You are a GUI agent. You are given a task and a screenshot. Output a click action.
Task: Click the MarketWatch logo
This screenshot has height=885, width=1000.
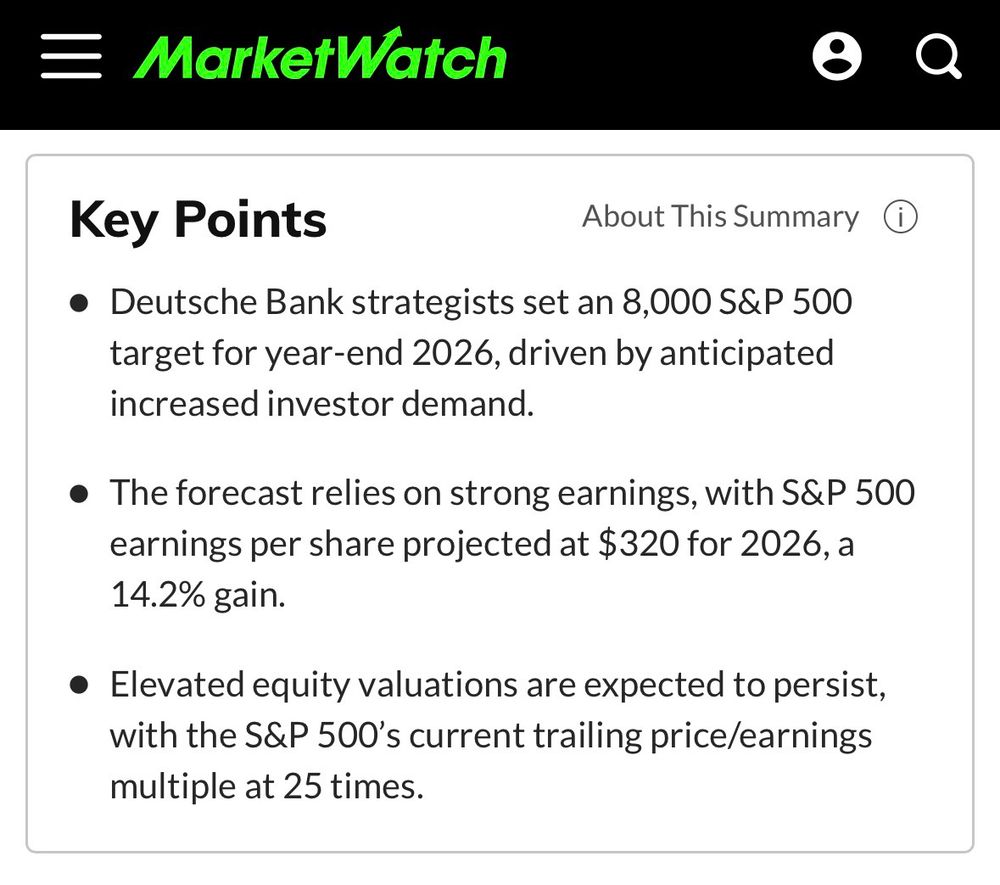[320, 56]
